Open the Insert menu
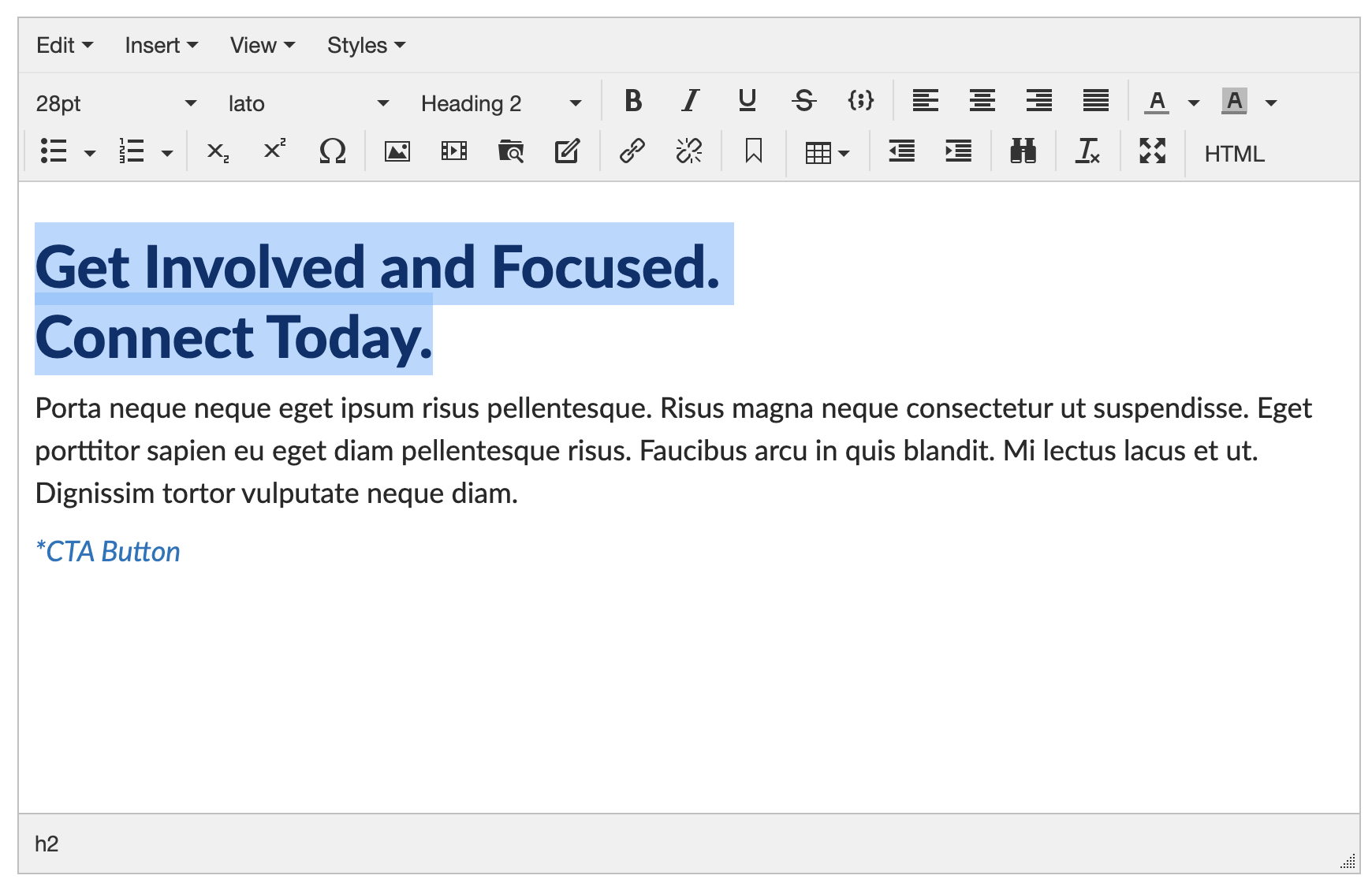Viewport: 1372px width, 894px height. coord(162,46)
